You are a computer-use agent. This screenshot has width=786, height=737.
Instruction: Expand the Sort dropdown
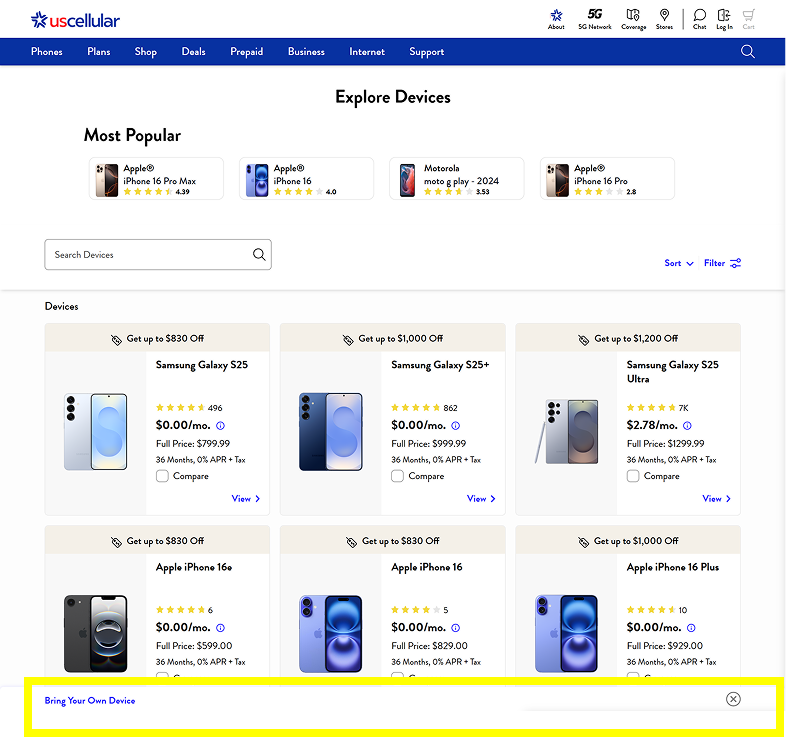(x=679, y=263)
